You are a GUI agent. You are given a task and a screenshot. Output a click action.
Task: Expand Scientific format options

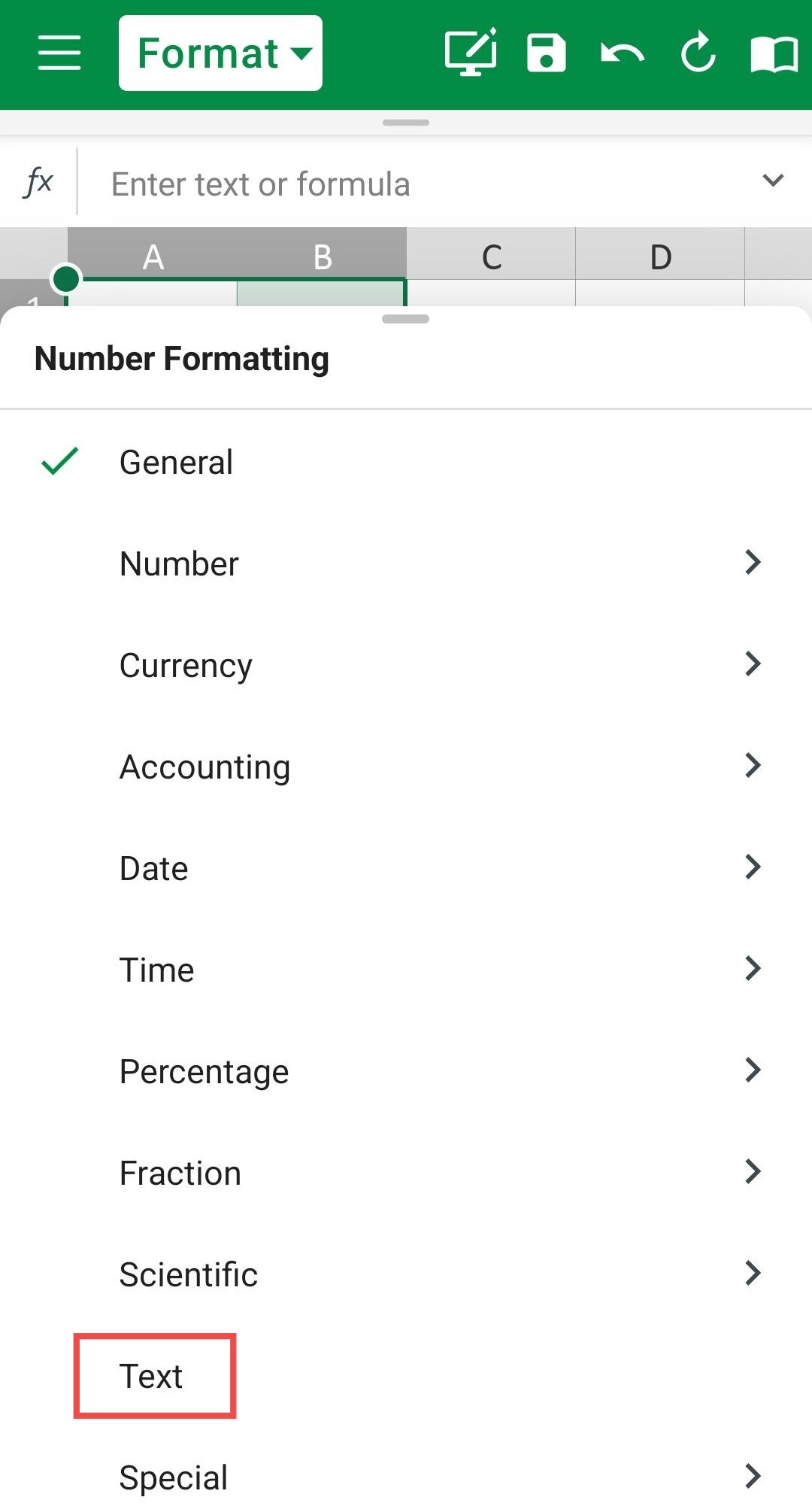coord(406,1274)
